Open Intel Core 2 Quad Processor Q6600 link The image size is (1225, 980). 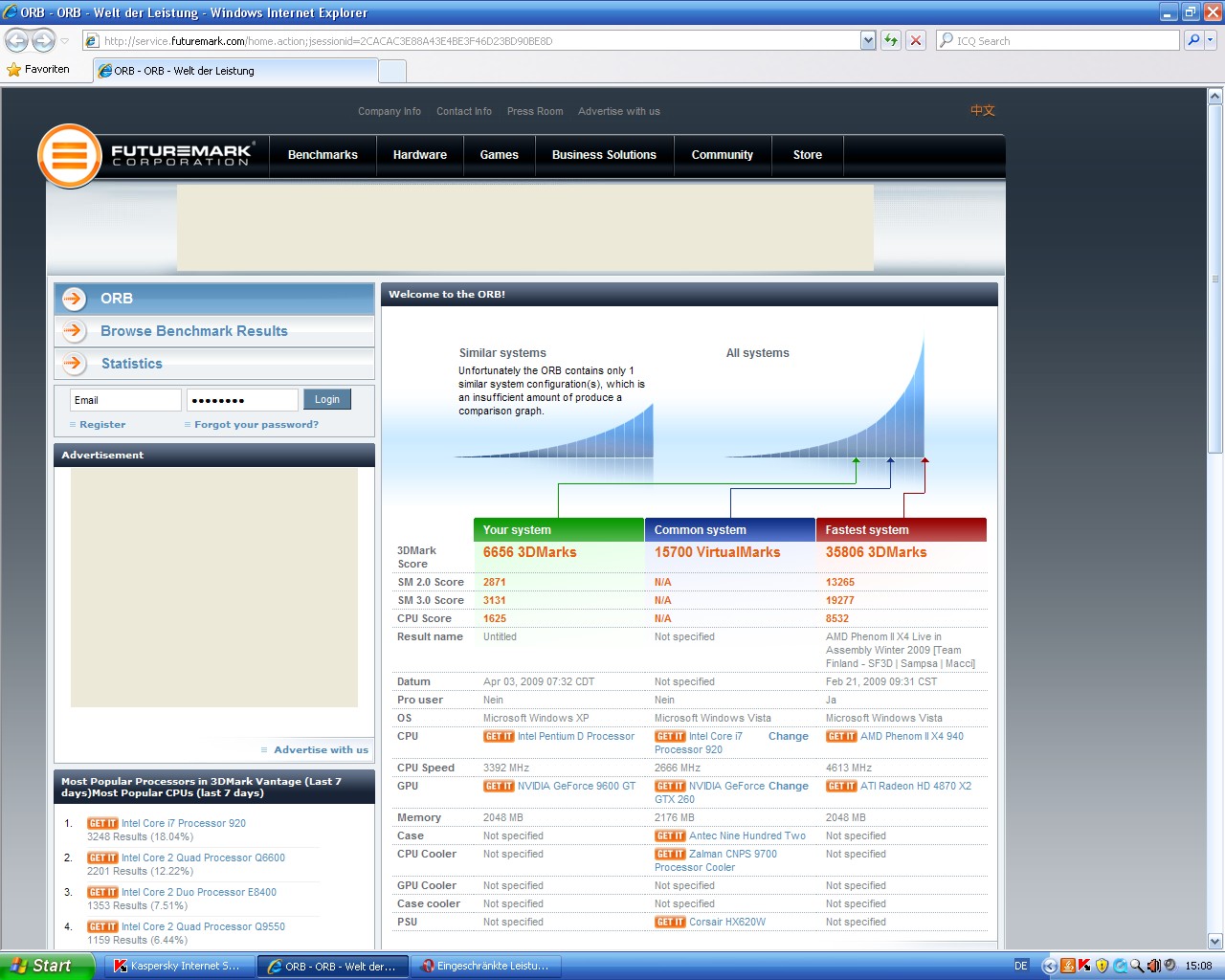click(x=203, y=858)
